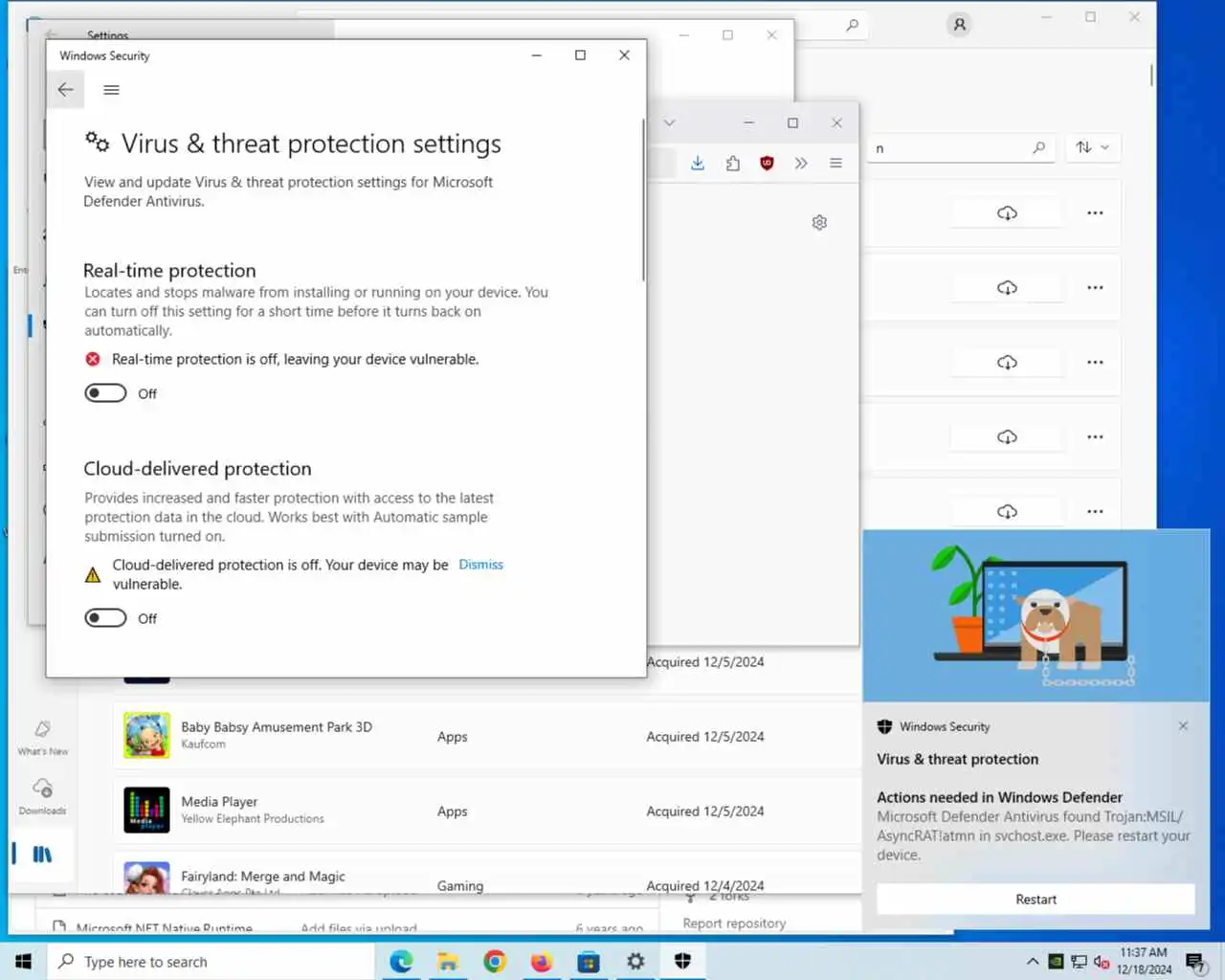
Task: Click the Store top search magnifier icon
Action: pyautogui.click(x=852, y=25)
